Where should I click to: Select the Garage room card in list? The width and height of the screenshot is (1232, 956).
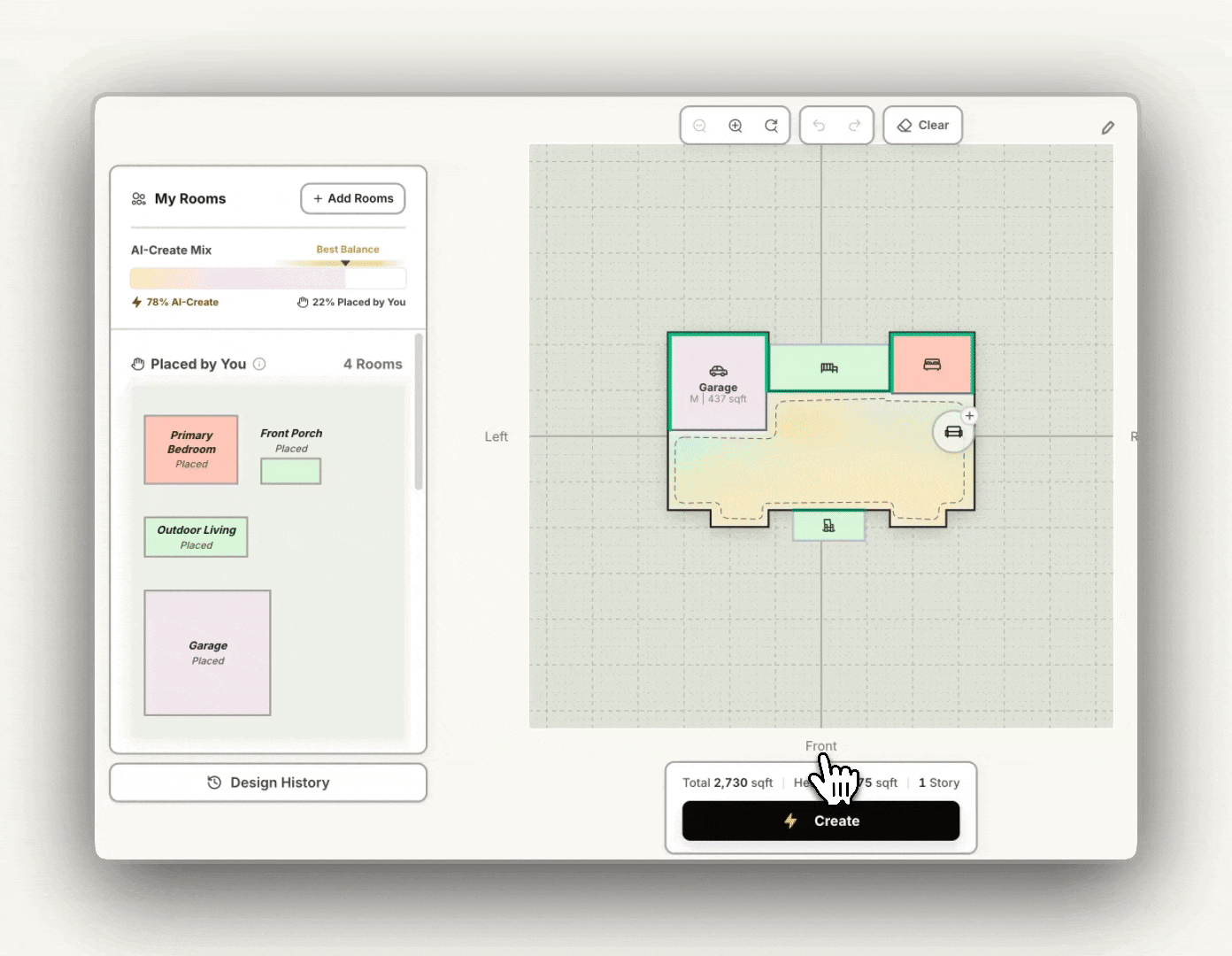point(207,653)
